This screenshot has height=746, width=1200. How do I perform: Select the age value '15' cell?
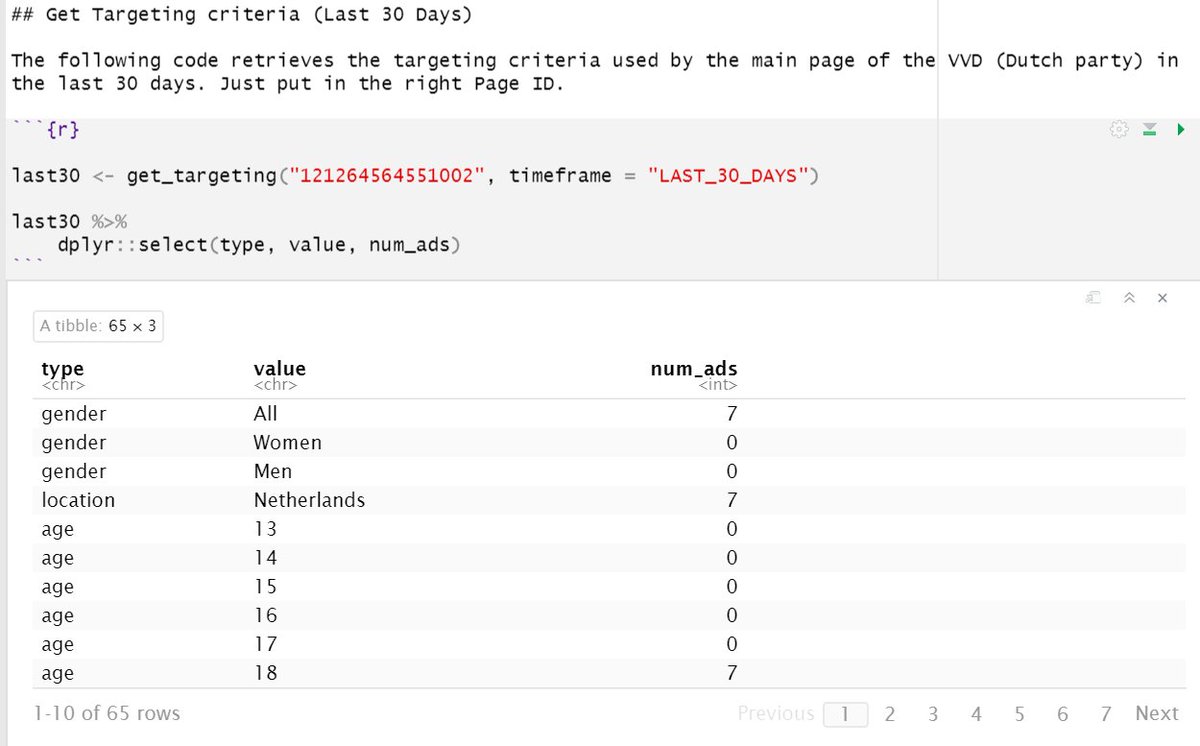[x=265, y=587]
